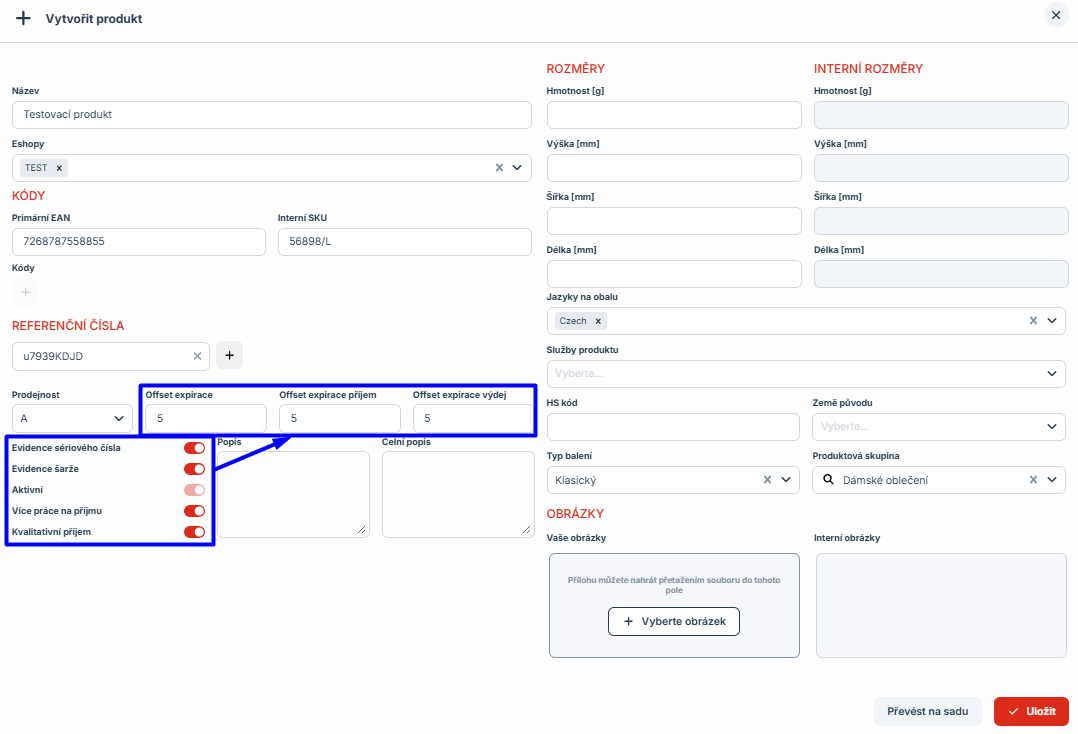Remove the TEST tag from Eshopy
The height and width of the screenshot is (734, 1078).
pyautogui.click(x=59, y=168)
